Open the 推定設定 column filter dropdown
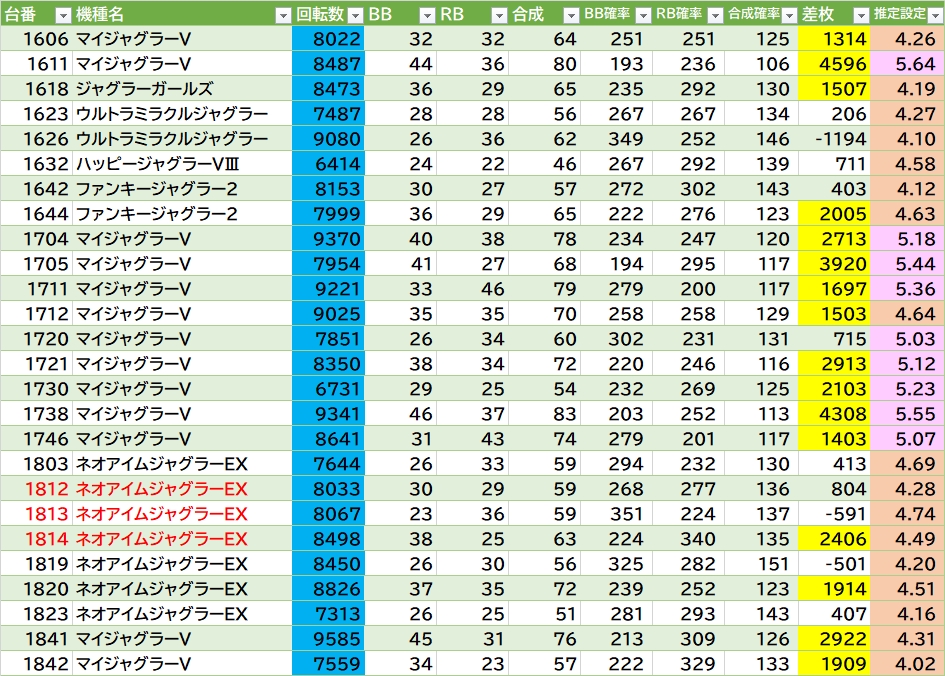 tap(934, 15)
